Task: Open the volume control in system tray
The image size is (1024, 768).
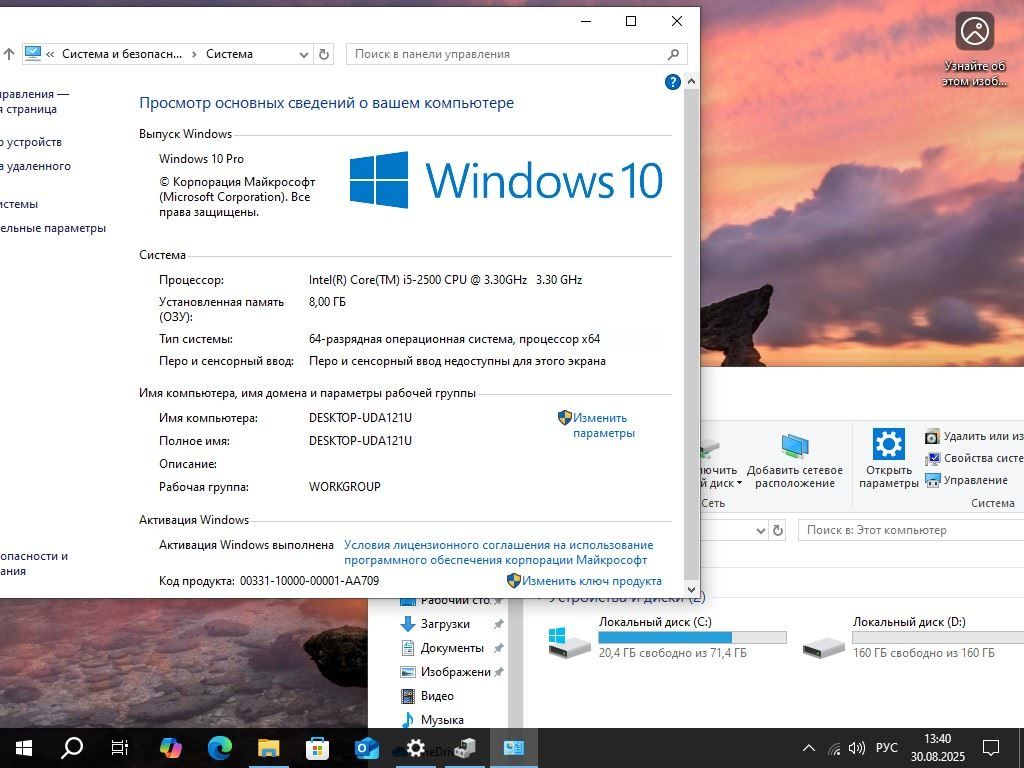Action: [856, 748]
